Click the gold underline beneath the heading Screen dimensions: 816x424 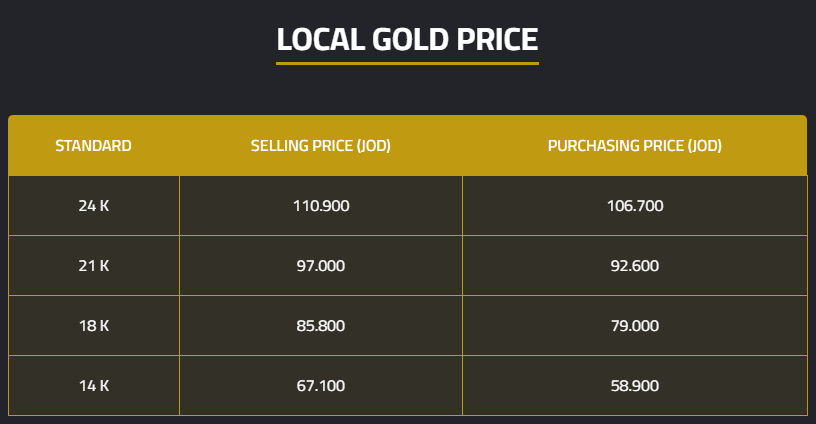pyautogui.click(x=407, y=63)
